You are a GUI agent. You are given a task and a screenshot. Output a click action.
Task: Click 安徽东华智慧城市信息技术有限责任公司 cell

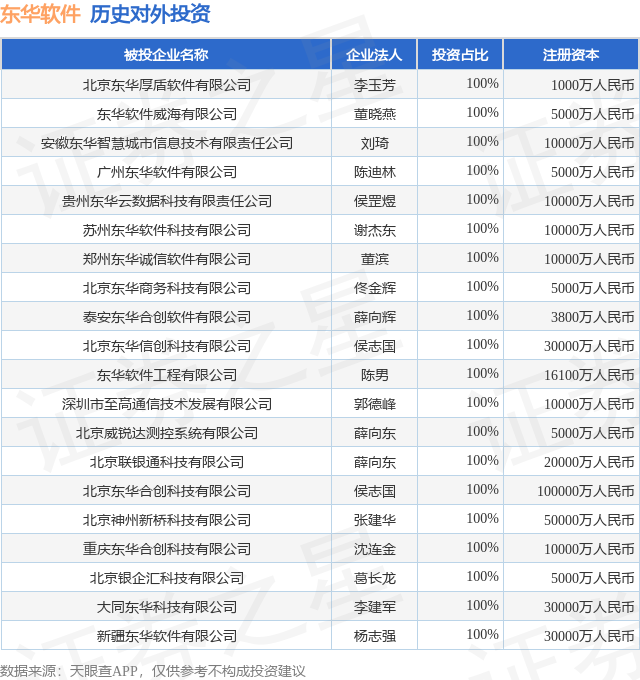[x=167, y=143]
